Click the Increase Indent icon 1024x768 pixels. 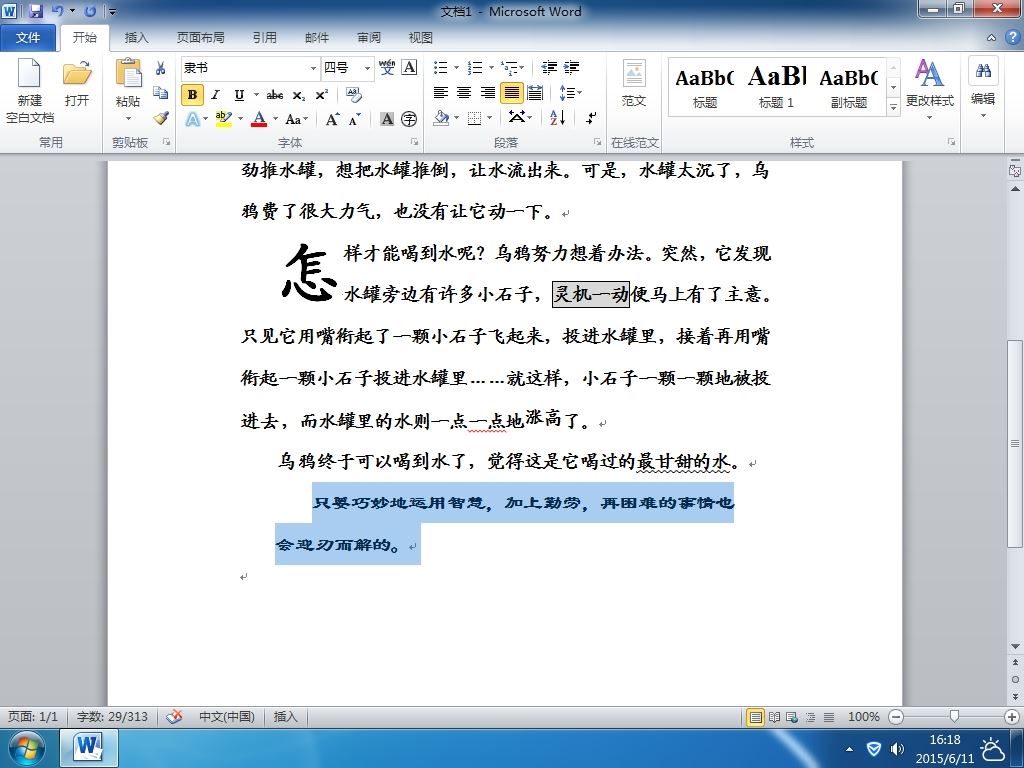pos(571,67)
